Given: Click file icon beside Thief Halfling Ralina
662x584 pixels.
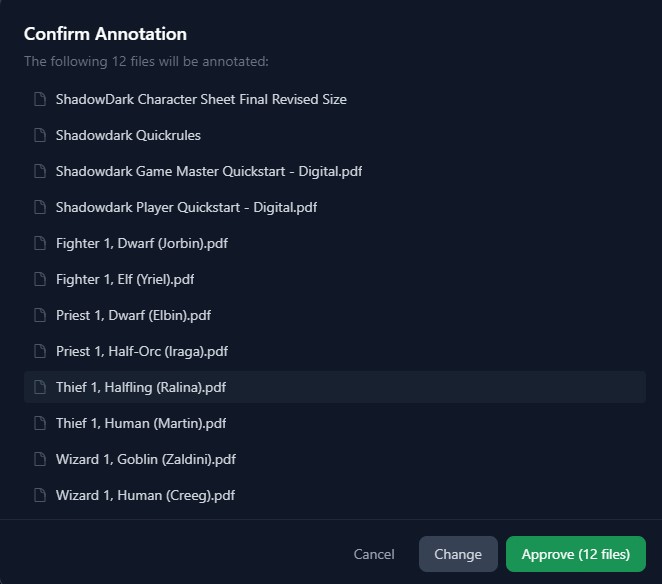Looking at the screenshot, I should click(40, 387).
